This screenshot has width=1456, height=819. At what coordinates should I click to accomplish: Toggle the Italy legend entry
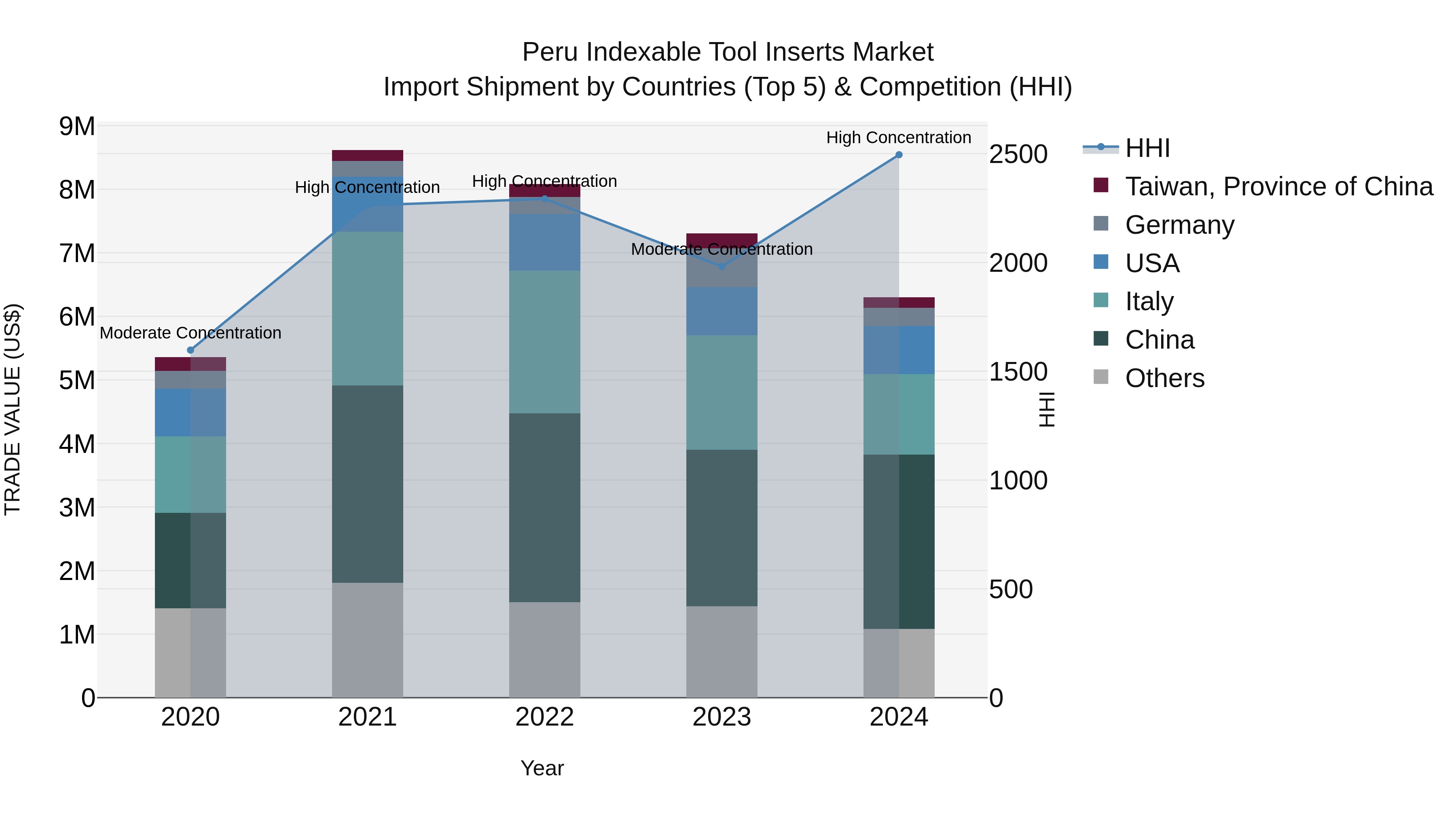tap(1133, 301)
